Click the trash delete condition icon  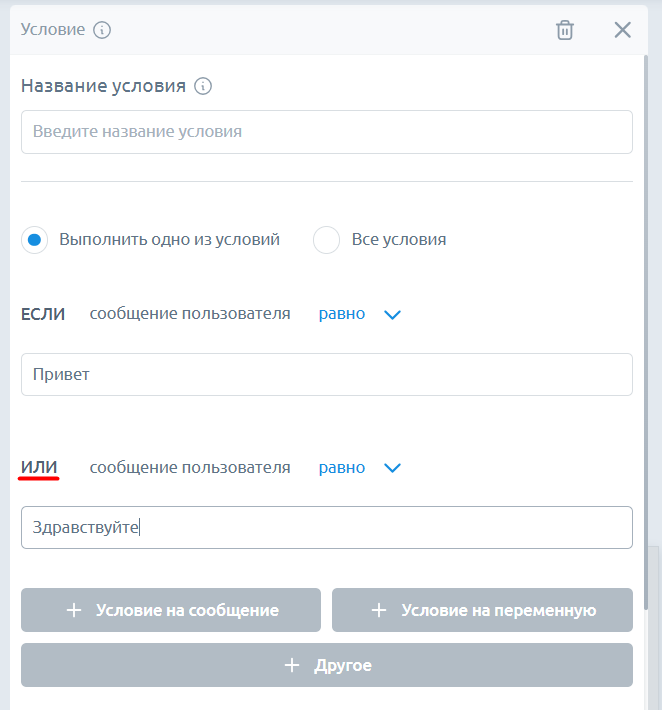pyautogui.click(x=565, y=30)
